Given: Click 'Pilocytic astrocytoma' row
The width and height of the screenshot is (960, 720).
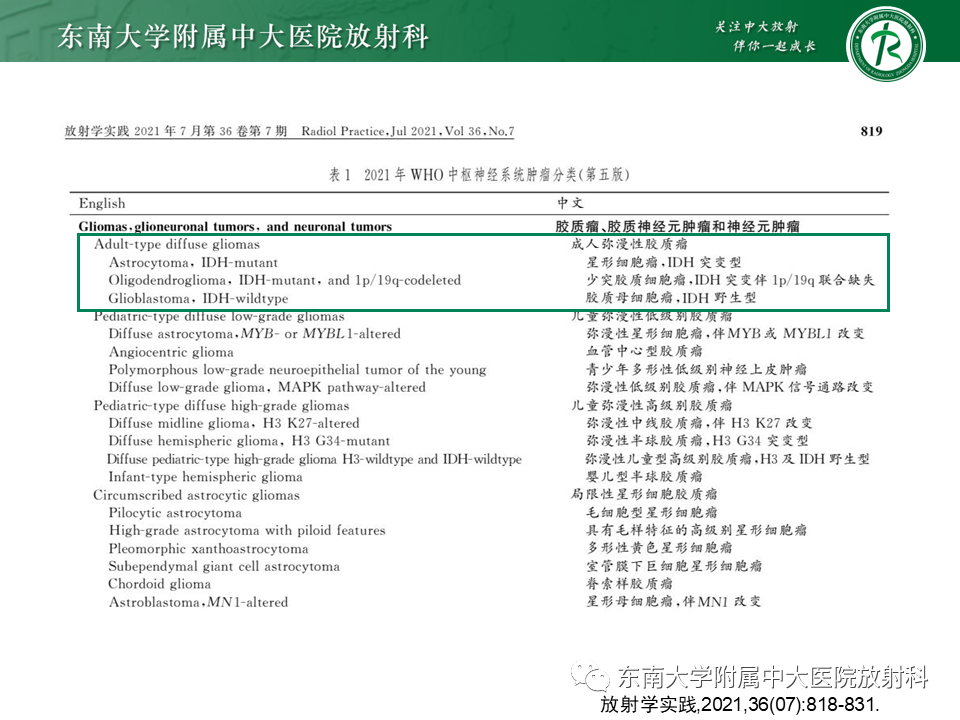Looking at the screenshot, I should tap(175, 513).
